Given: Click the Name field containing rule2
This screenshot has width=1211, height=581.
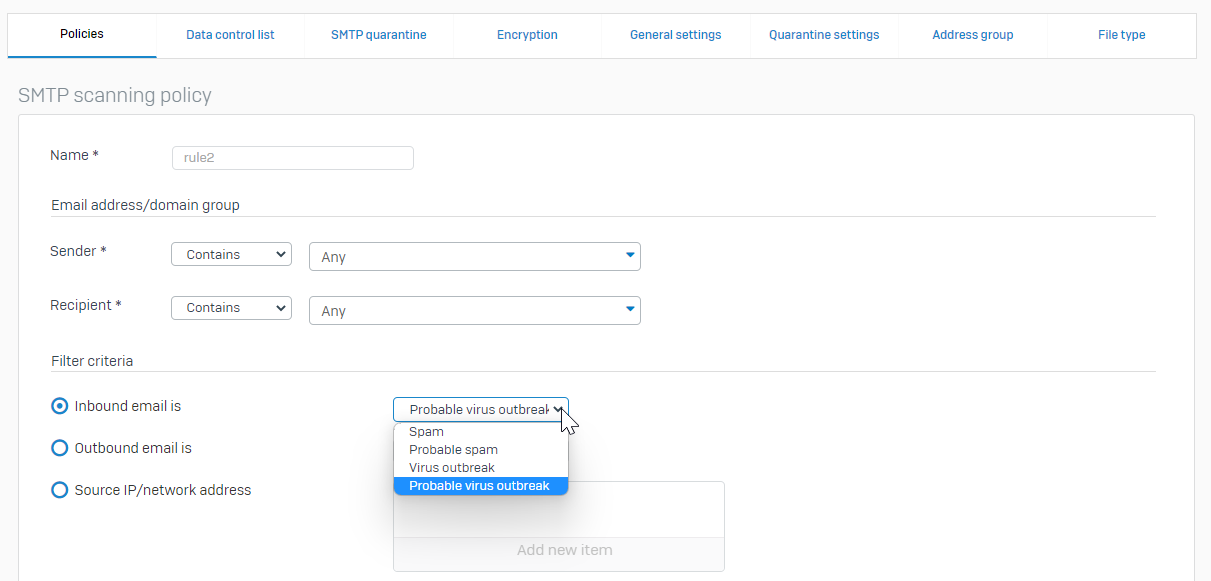Looking at the screenshot, I should point(293,158).
